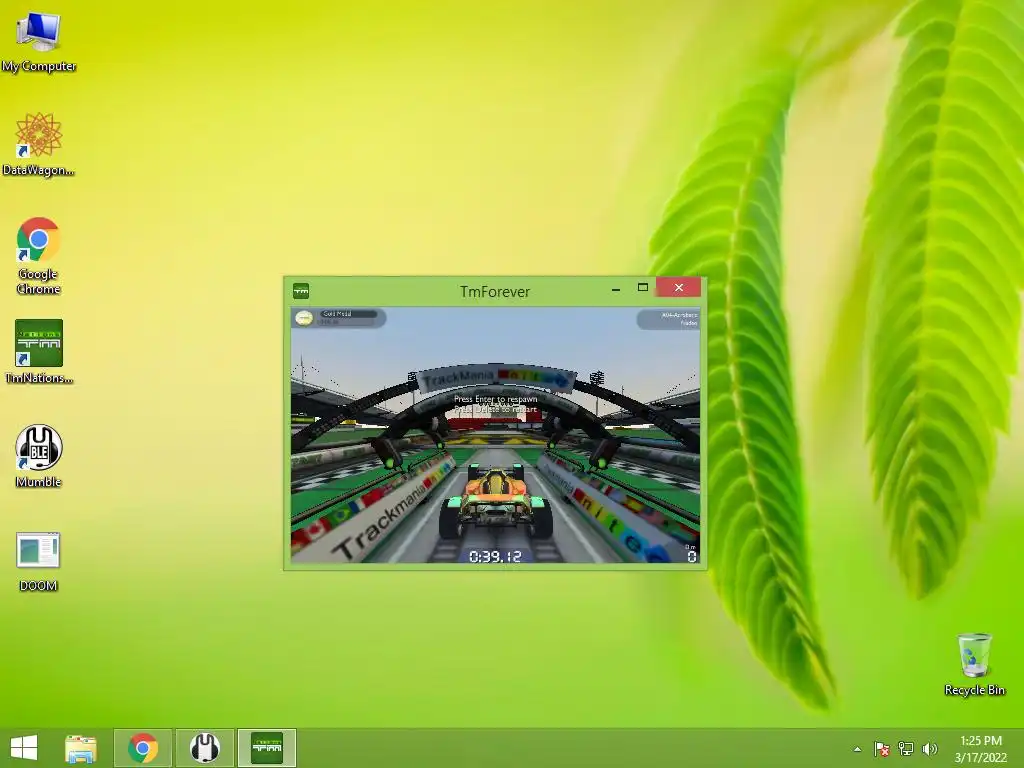
Task: Click the TmForever window title icon
Action: [x=301, y=291]
